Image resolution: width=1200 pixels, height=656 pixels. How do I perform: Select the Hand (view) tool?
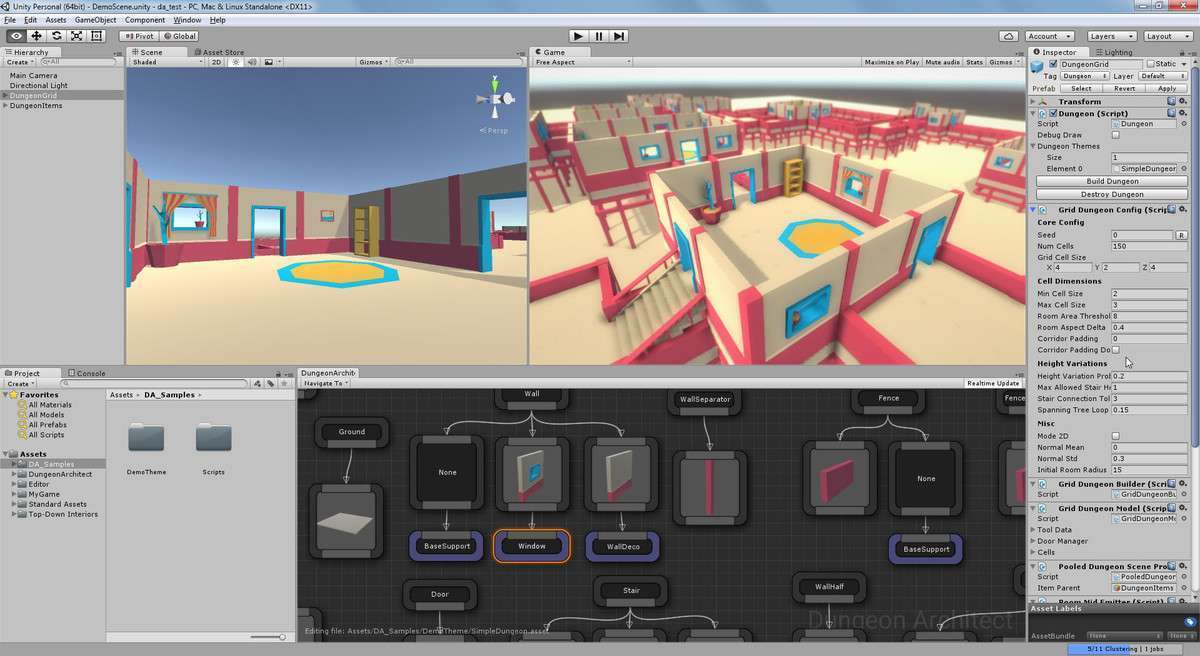(x=16, y=36)
